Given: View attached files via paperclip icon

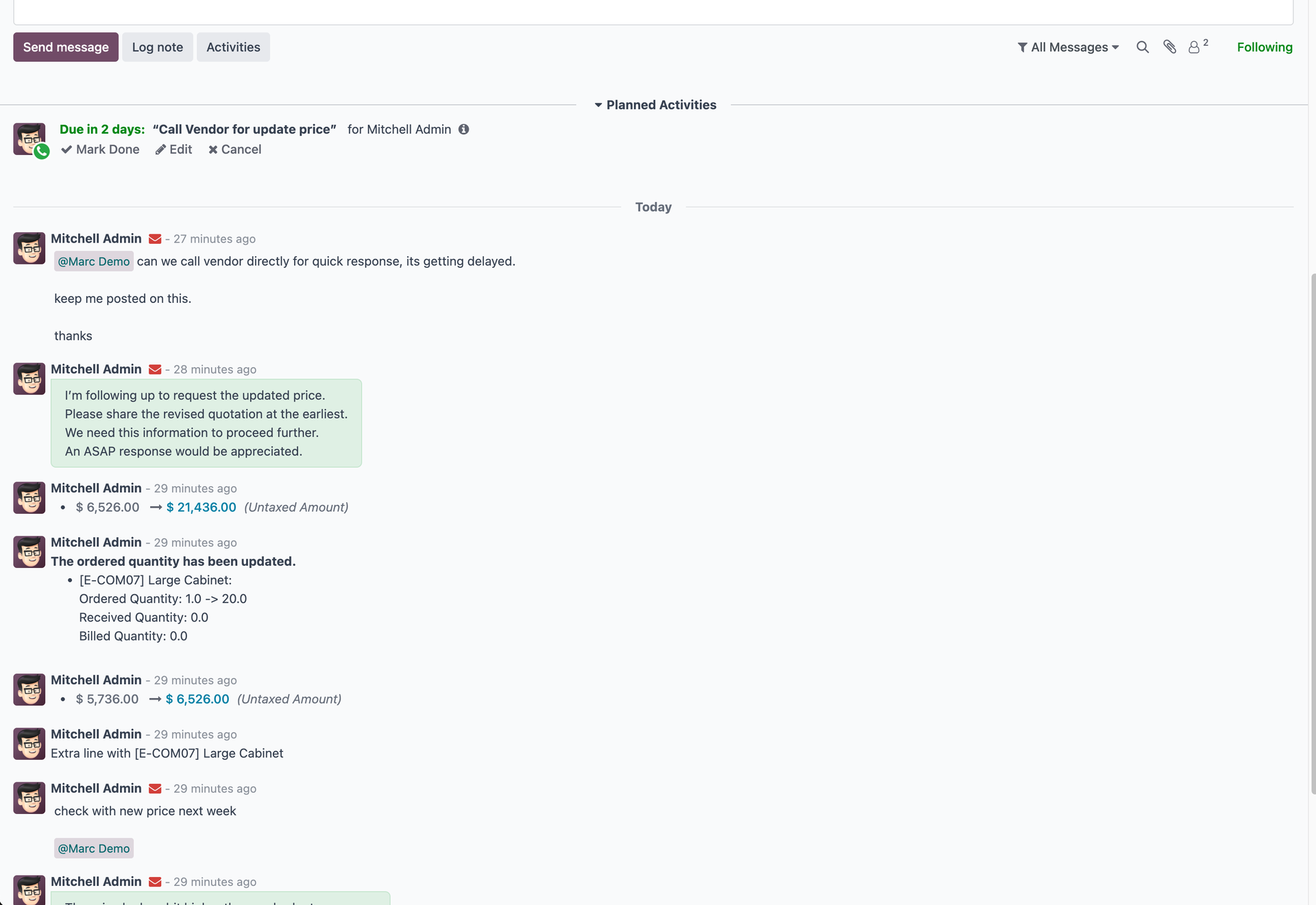Looking at the screenshot, I should [x=1170, y=47].
